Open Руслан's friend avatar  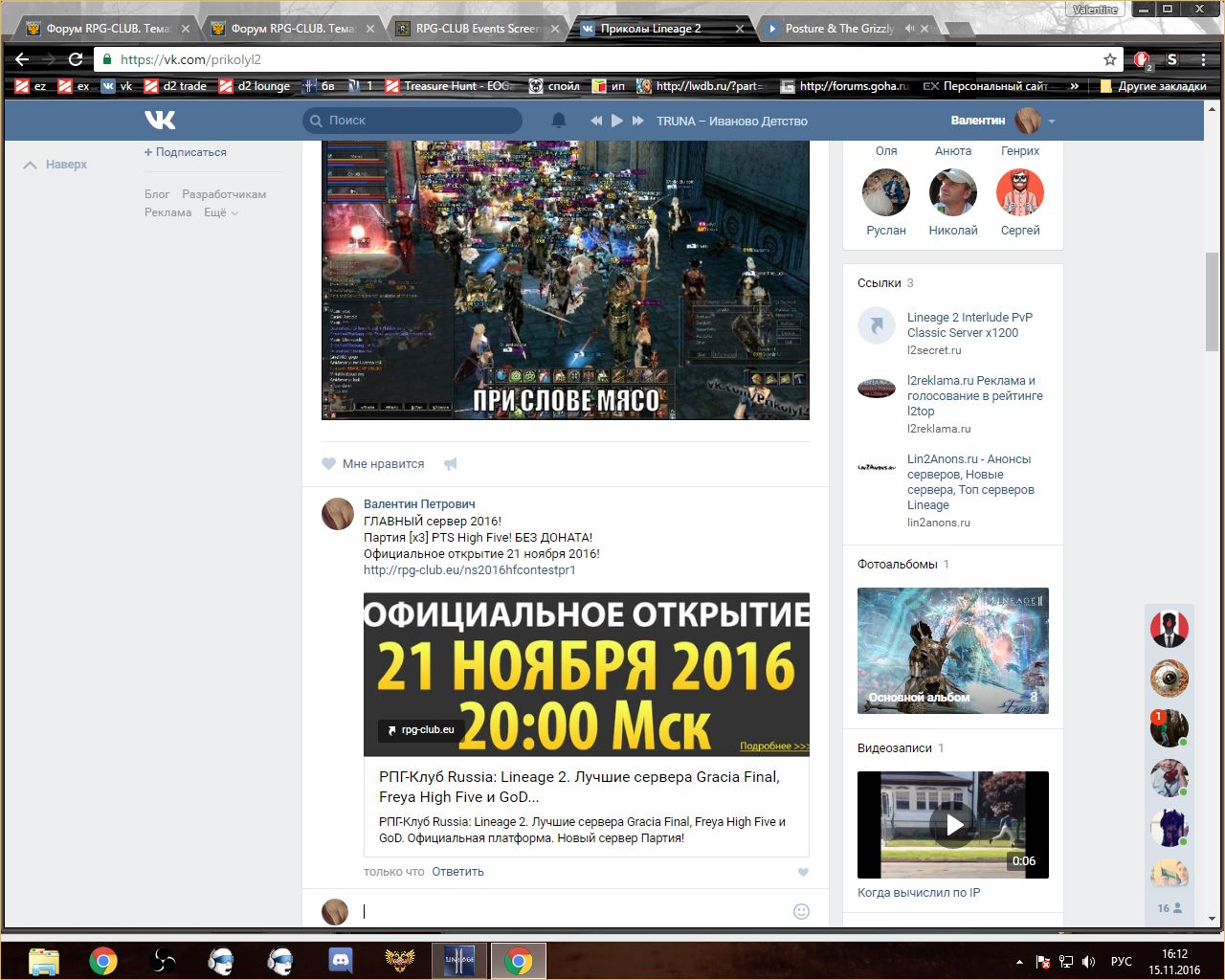click(x=886, y=192)
